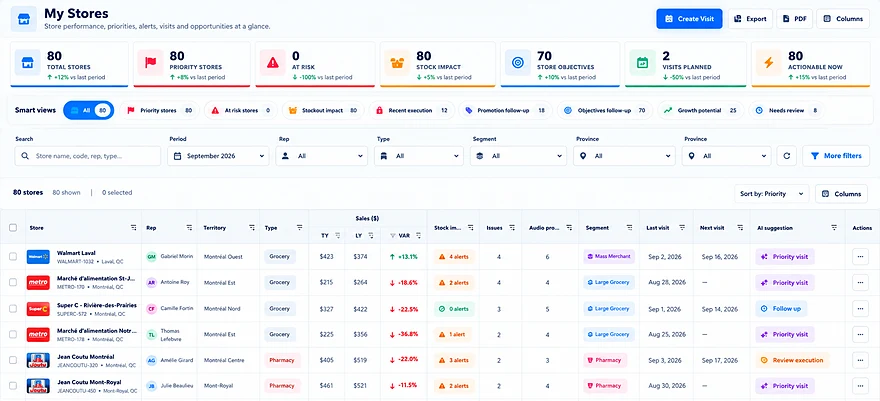
Task: Open Type column filter icon
Action: point(300,228)
